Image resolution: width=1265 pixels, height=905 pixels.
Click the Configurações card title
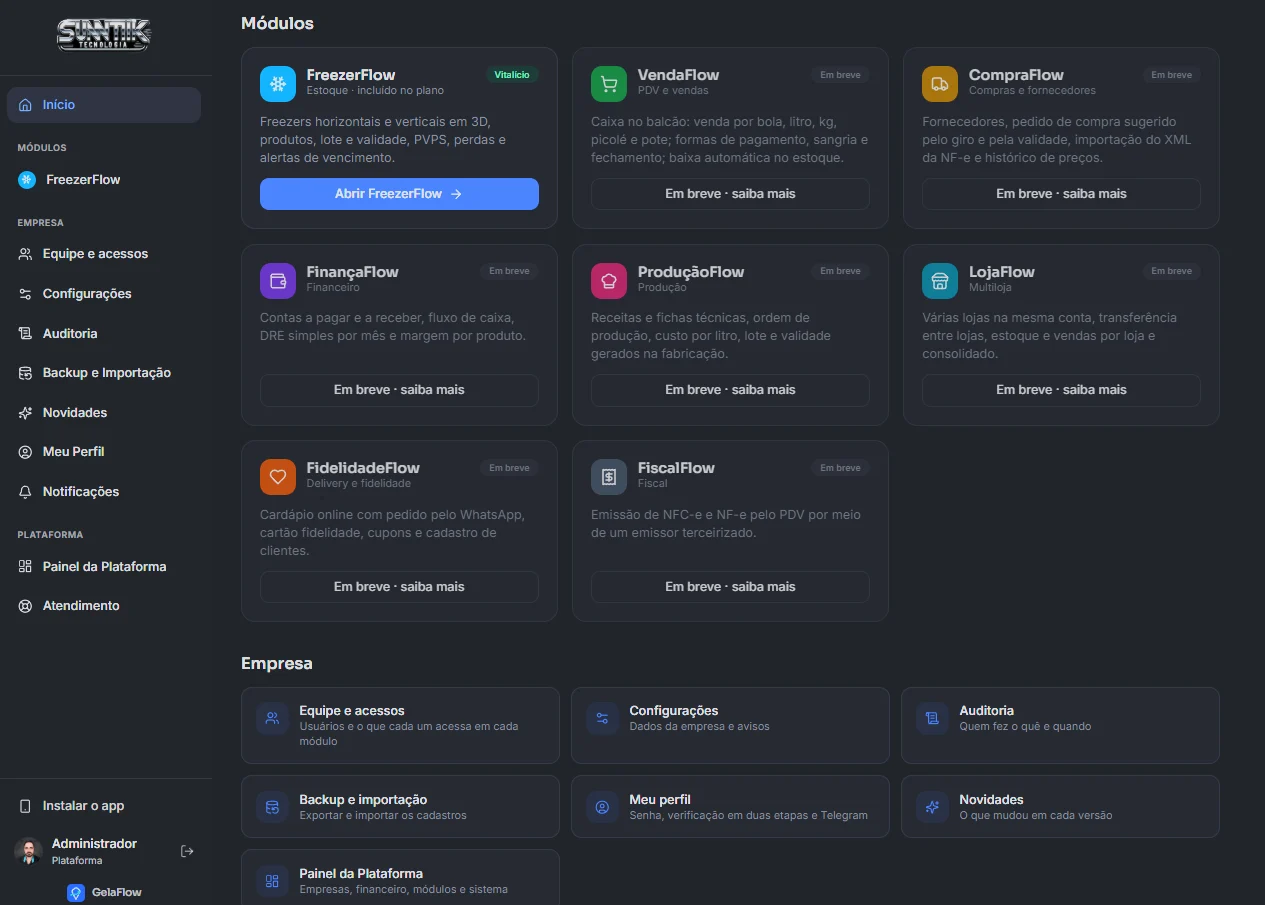[x=674, y=711]
